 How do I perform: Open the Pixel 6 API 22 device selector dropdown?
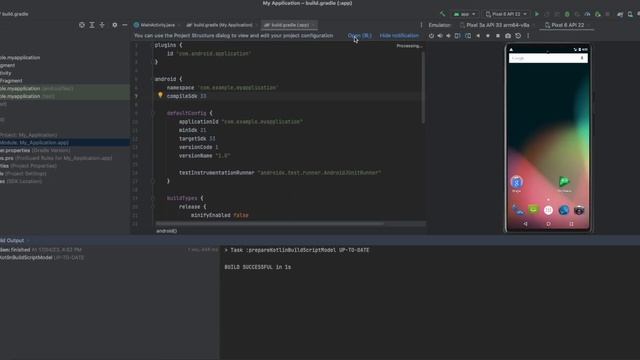pyautogui.click(x=506, y=14)
